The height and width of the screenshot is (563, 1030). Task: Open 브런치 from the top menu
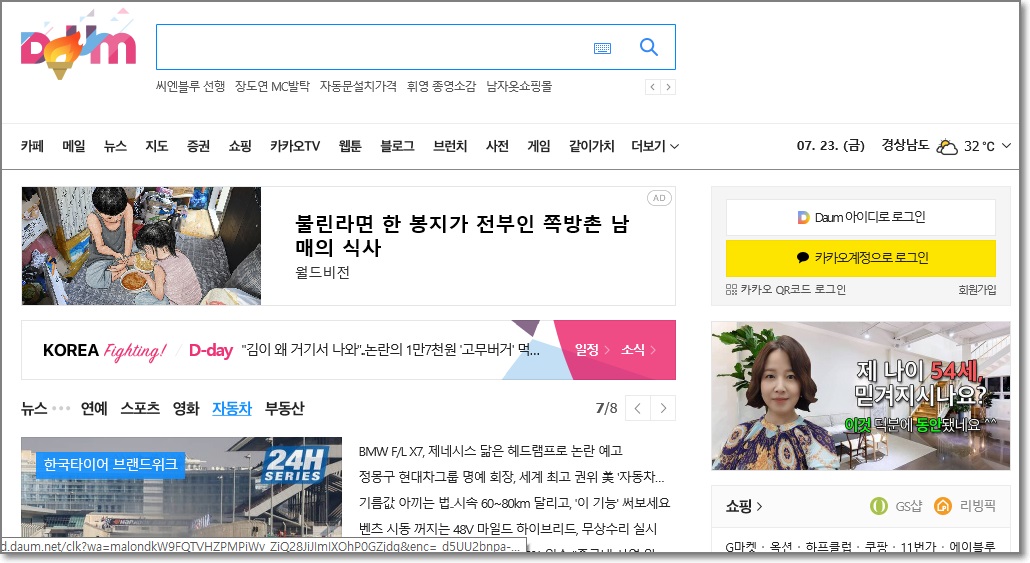tap(450, 146)
